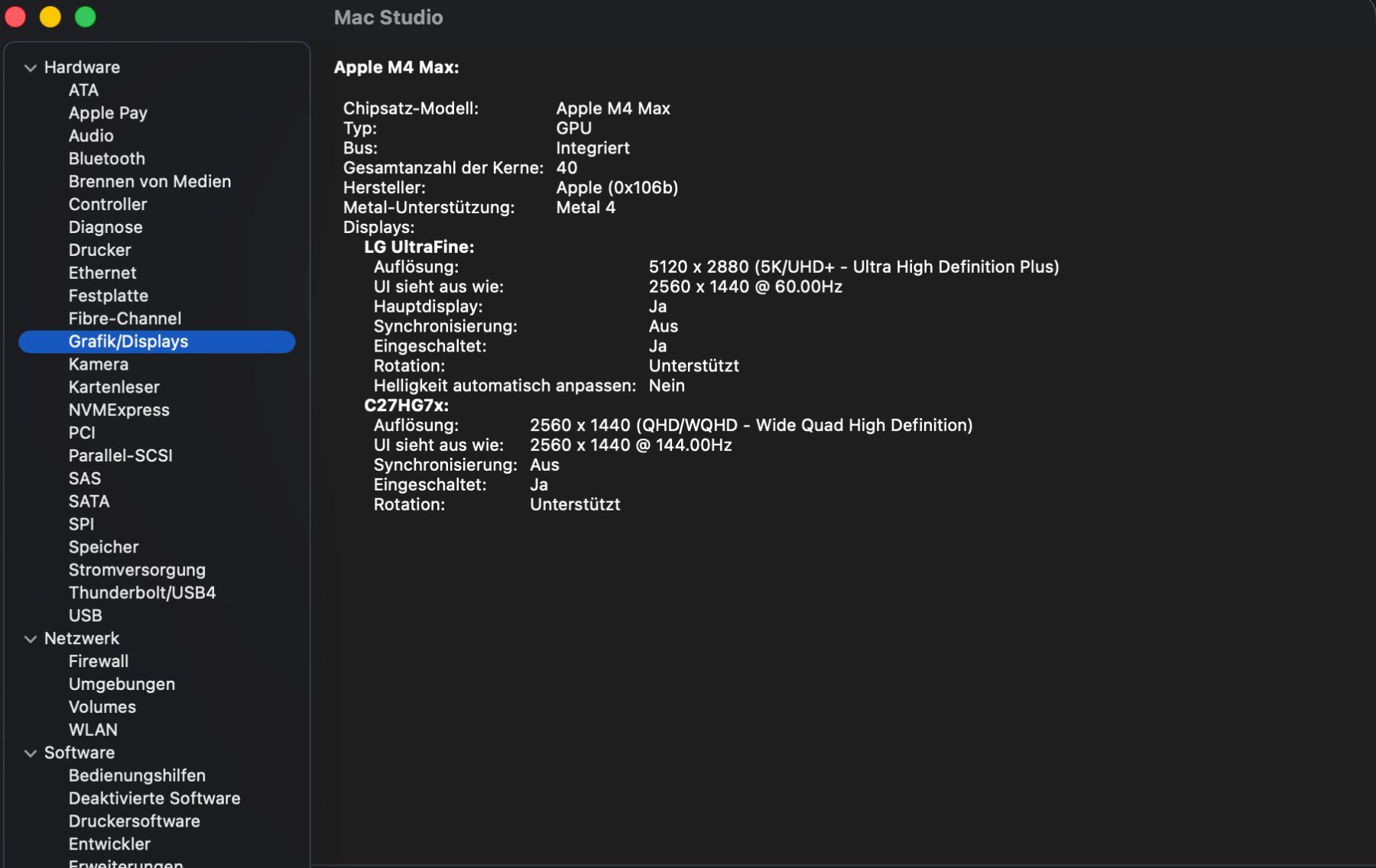Image resolution: width=1376 pixels, height=868 pixels.
Task: Click the Software category label
Action: coord(80,753)
